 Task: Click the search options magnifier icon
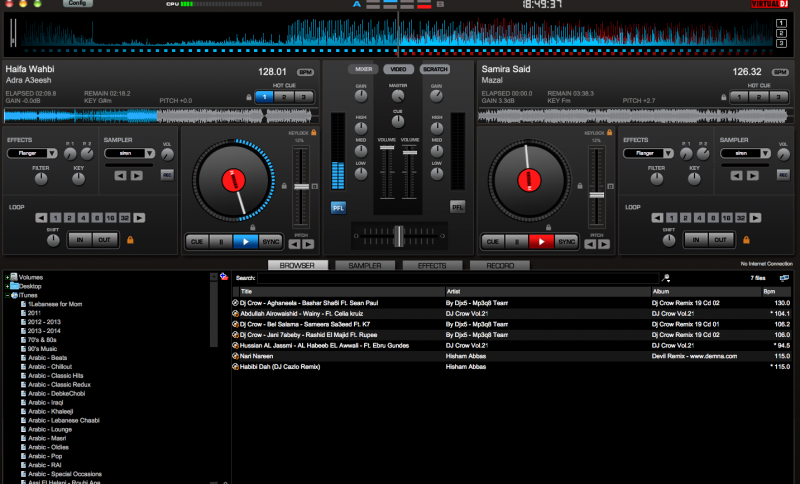(666, 278)
